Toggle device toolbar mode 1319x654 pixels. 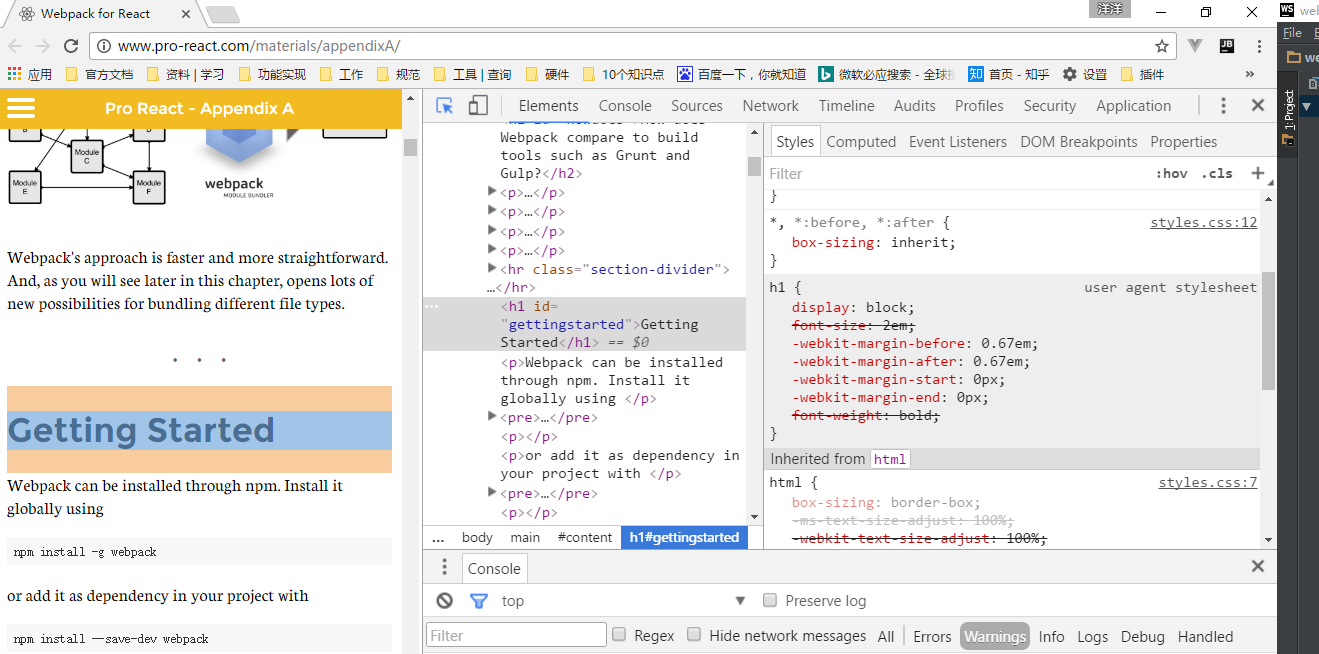(478, 105)
